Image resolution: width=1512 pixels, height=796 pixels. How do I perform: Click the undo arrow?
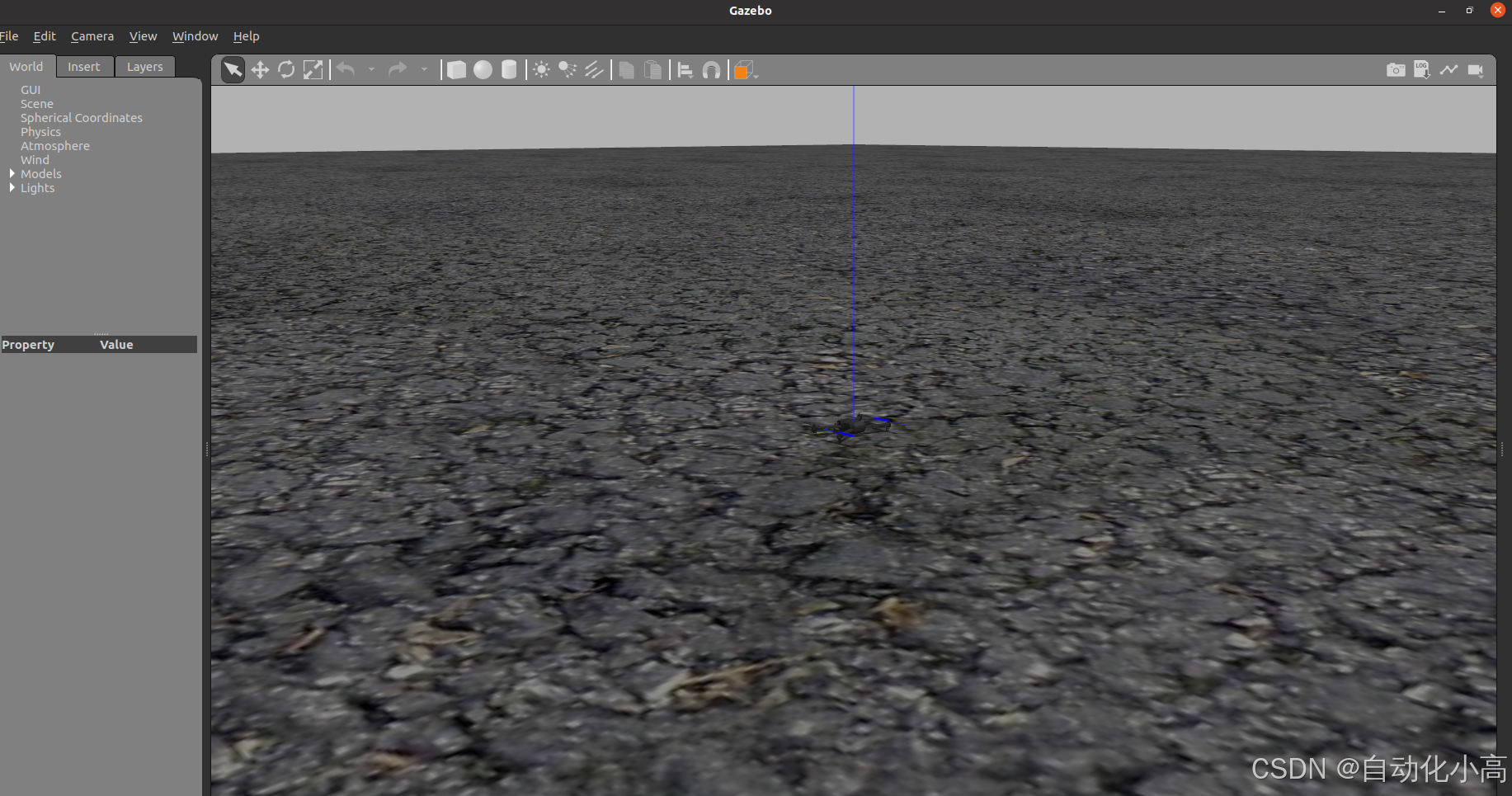tap(346, 70)
